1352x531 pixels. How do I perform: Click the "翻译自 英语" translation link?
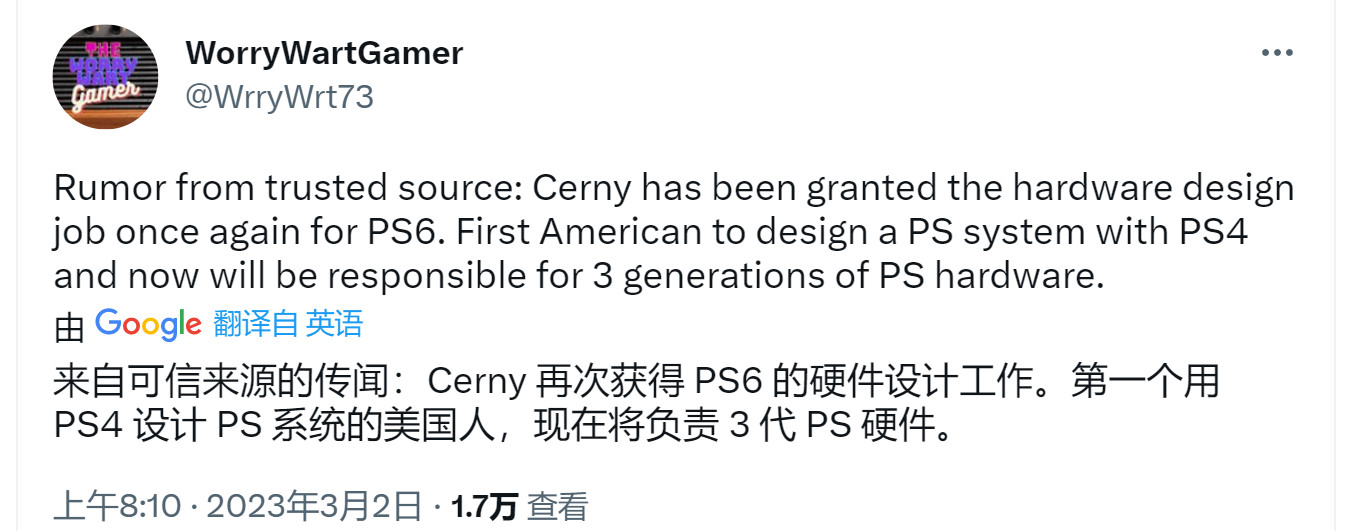(288, 324)
